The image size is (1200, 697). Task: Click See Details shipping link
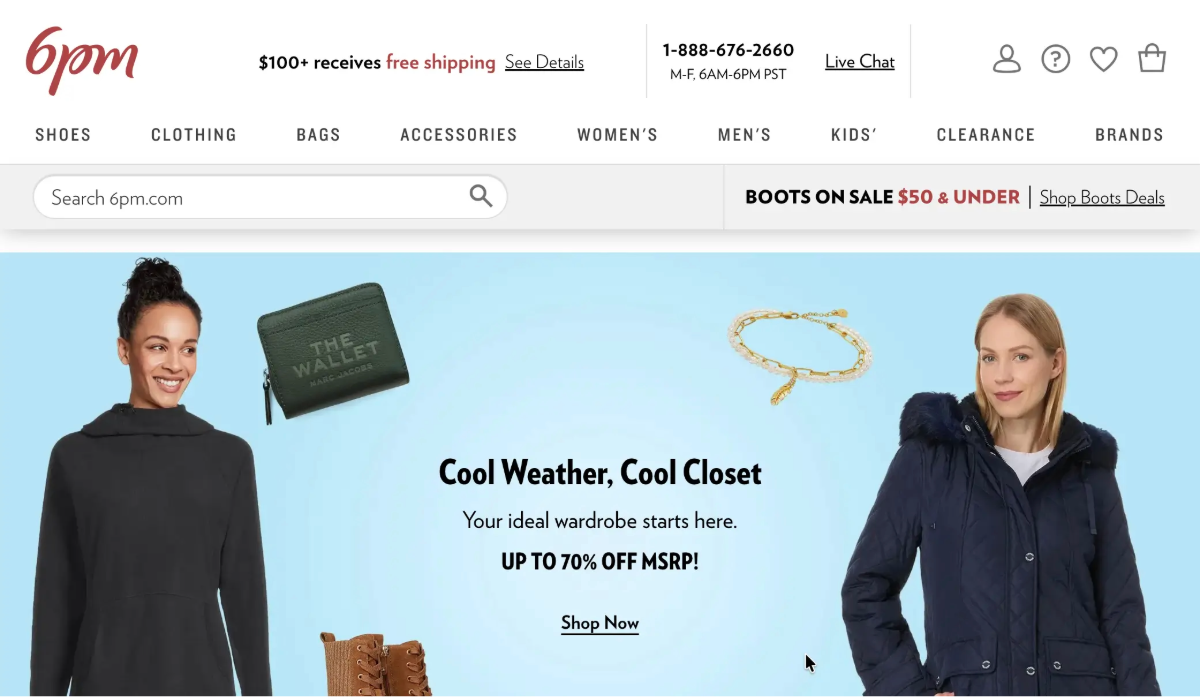[x=544, y=62]
